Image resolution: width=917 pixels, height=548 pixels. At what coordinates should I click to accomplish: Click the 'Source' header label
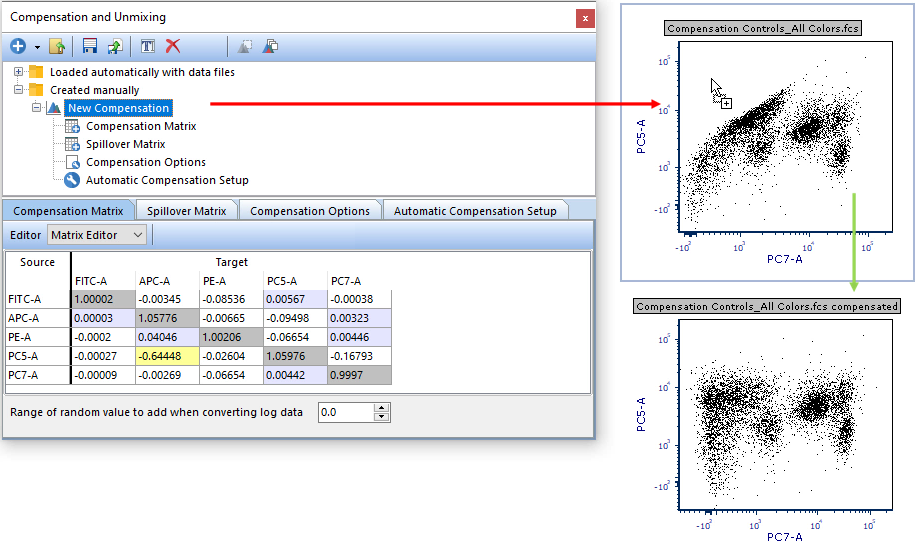point(37,262)
